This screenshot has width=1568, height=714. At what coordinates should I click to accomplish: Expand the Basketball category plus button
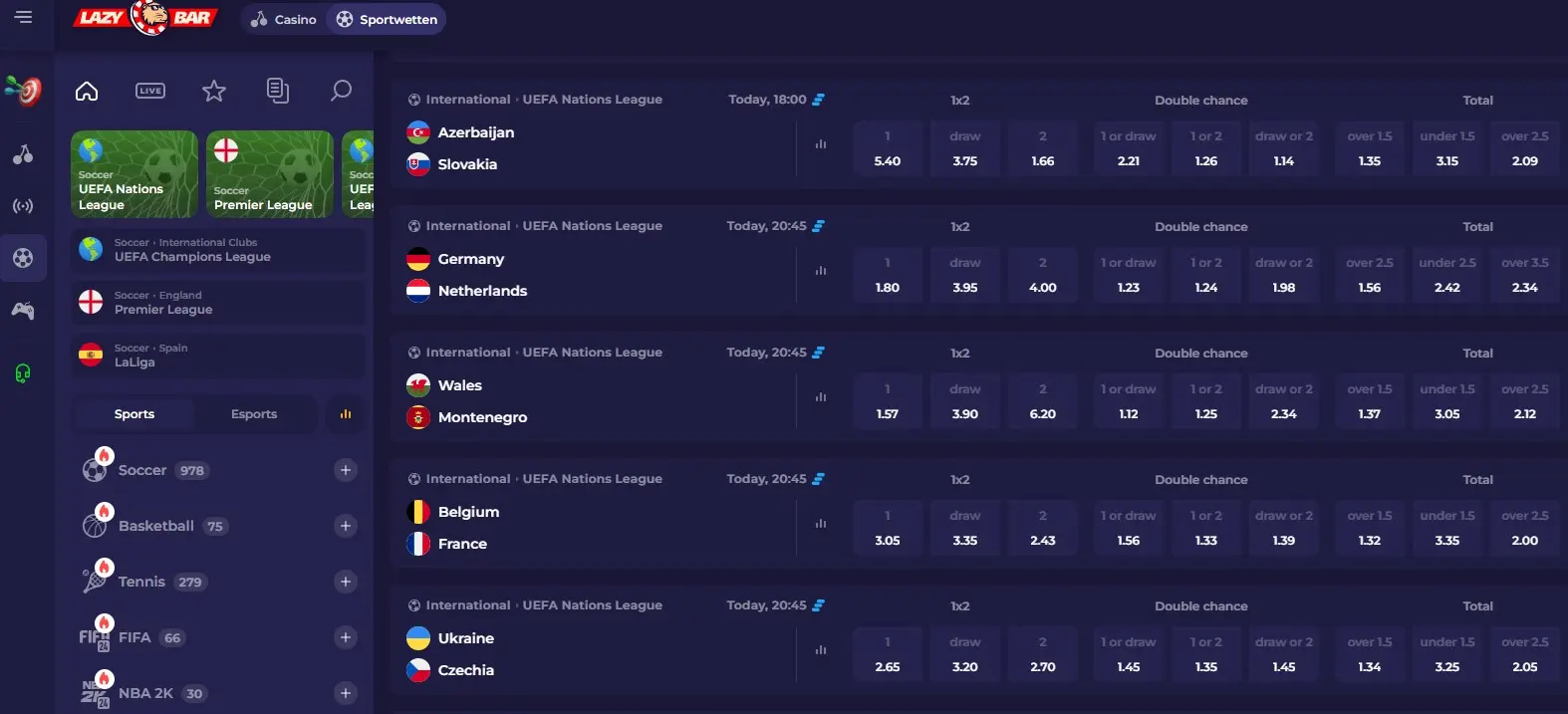346,526
